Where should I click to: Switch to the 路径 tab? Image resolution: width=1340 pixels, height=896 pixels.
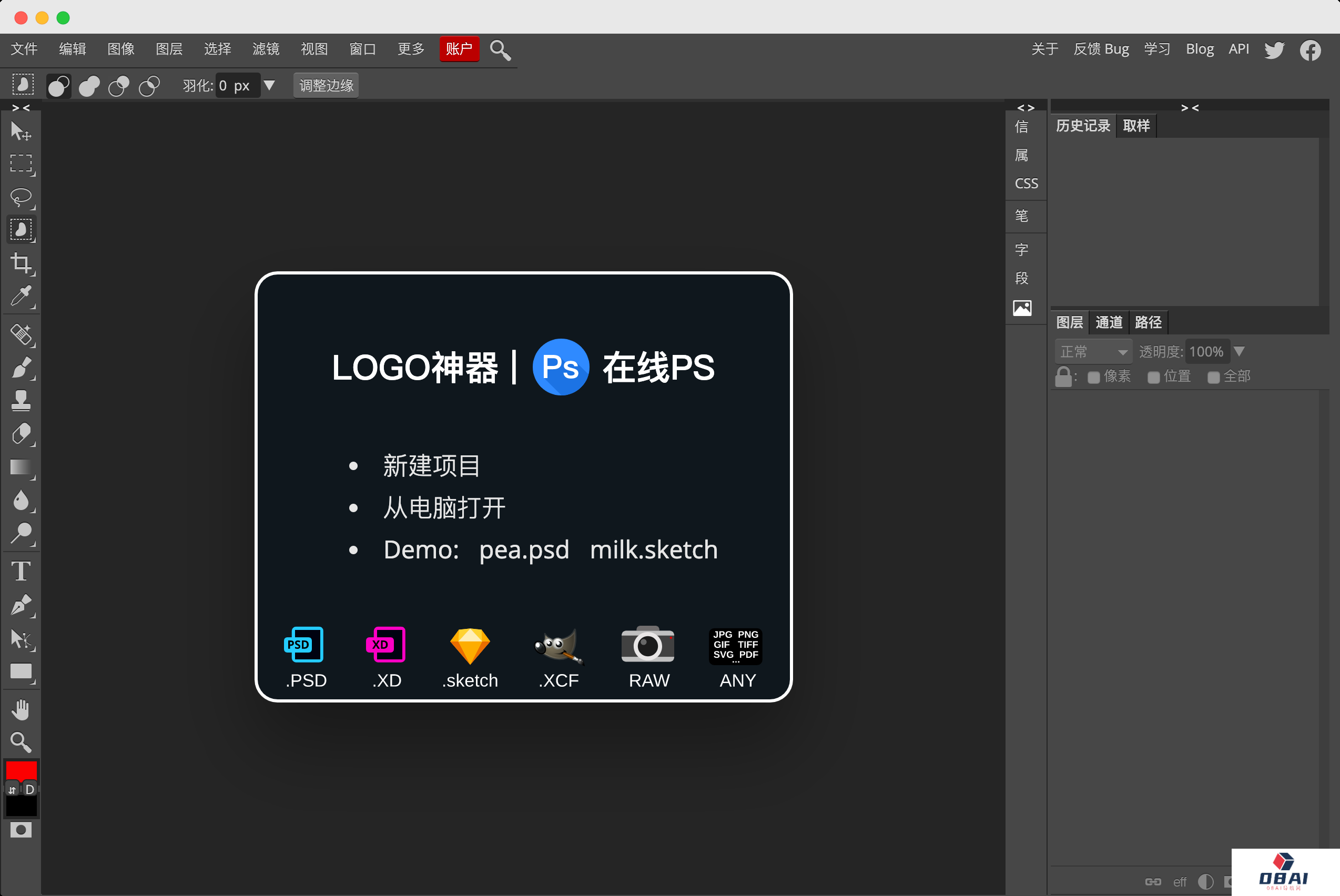(x=1148, y=322)
